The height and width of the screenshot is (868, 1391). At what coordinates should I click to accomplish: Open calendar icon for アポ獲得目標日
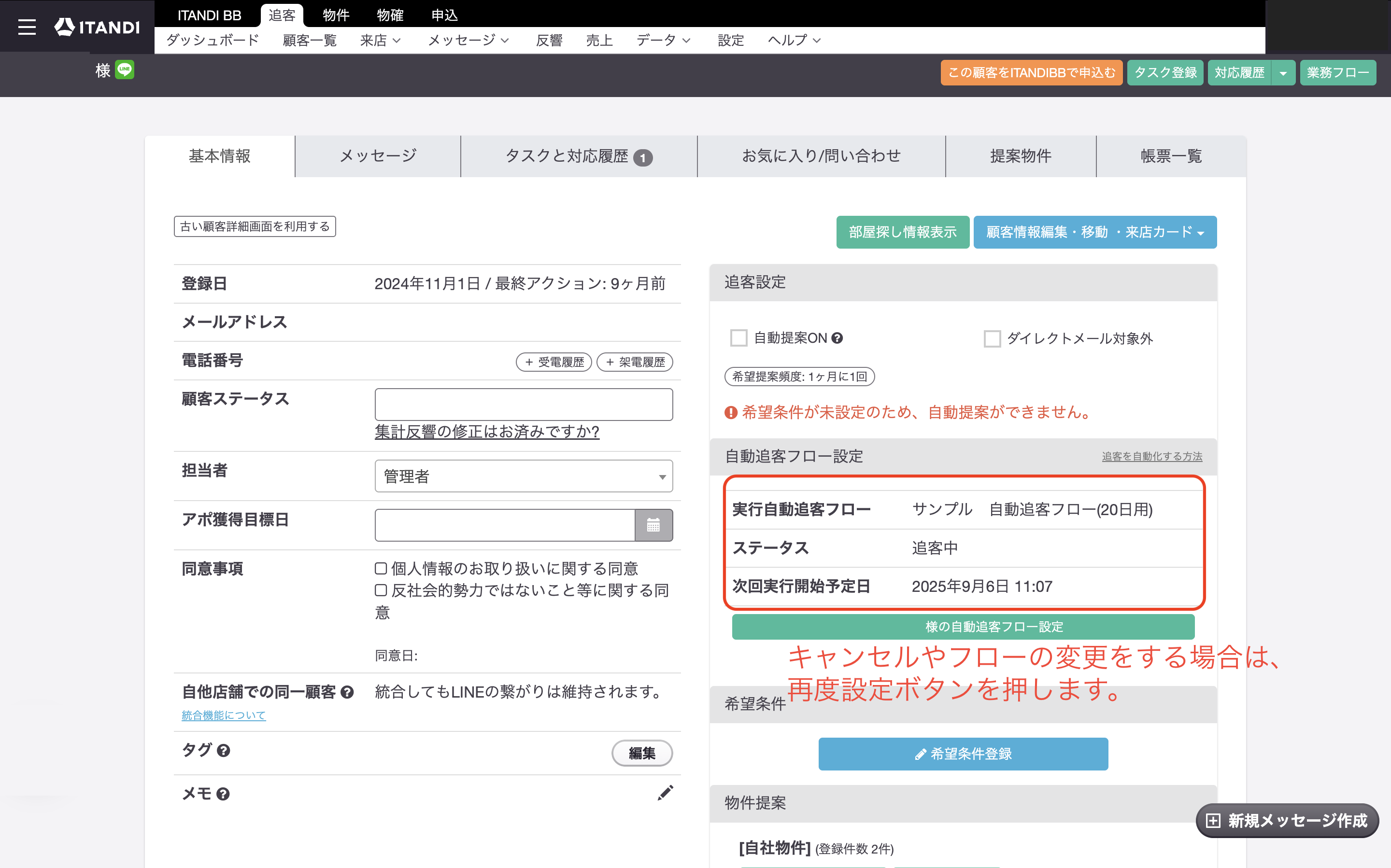coord(653,525)
